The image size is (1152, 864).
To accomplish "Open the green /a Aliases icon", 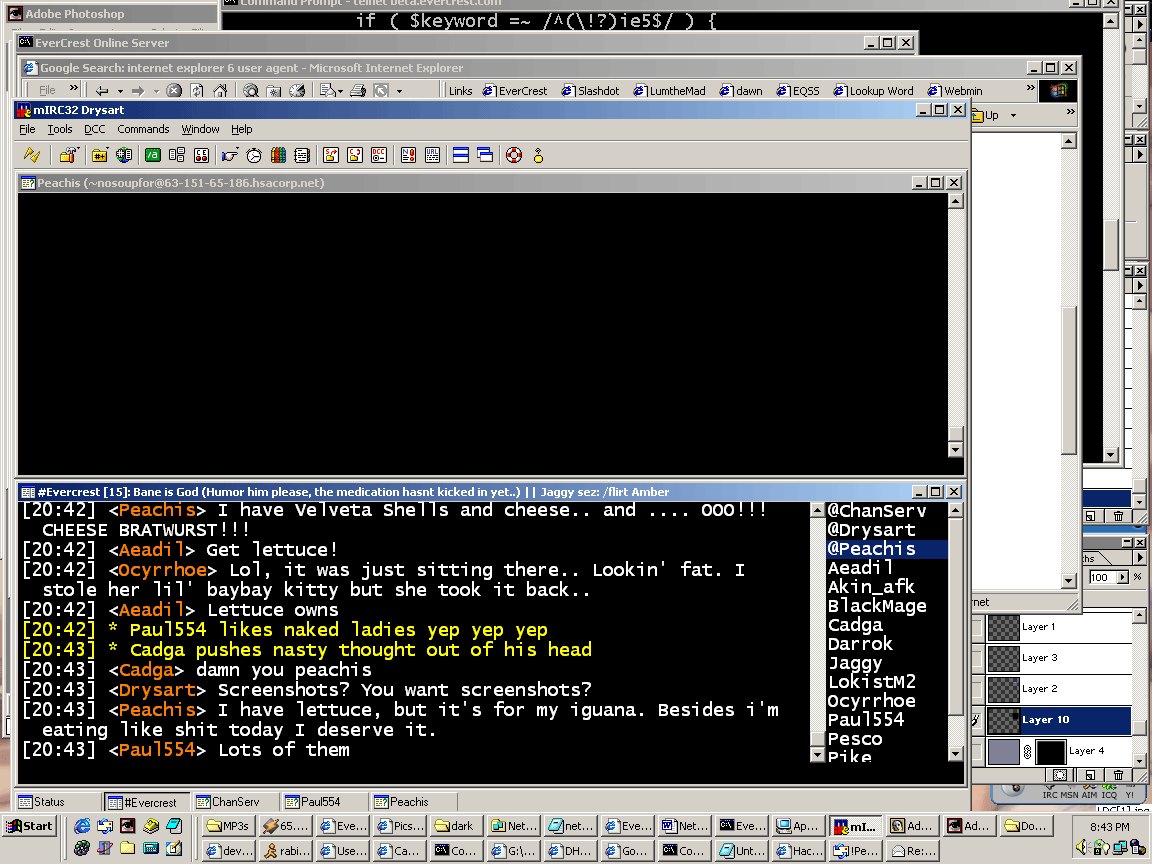I will tap(153, 155).
